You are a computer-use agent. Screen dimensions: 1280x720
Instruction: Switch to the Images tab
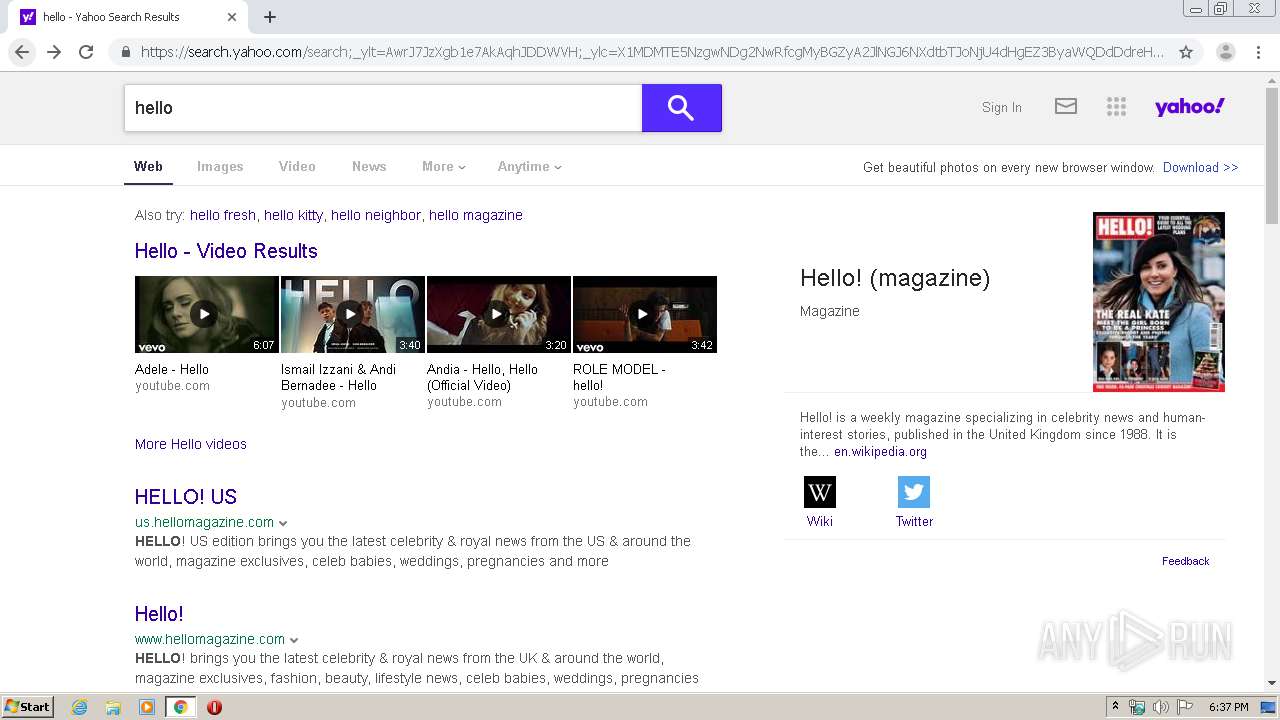[220, 167]
